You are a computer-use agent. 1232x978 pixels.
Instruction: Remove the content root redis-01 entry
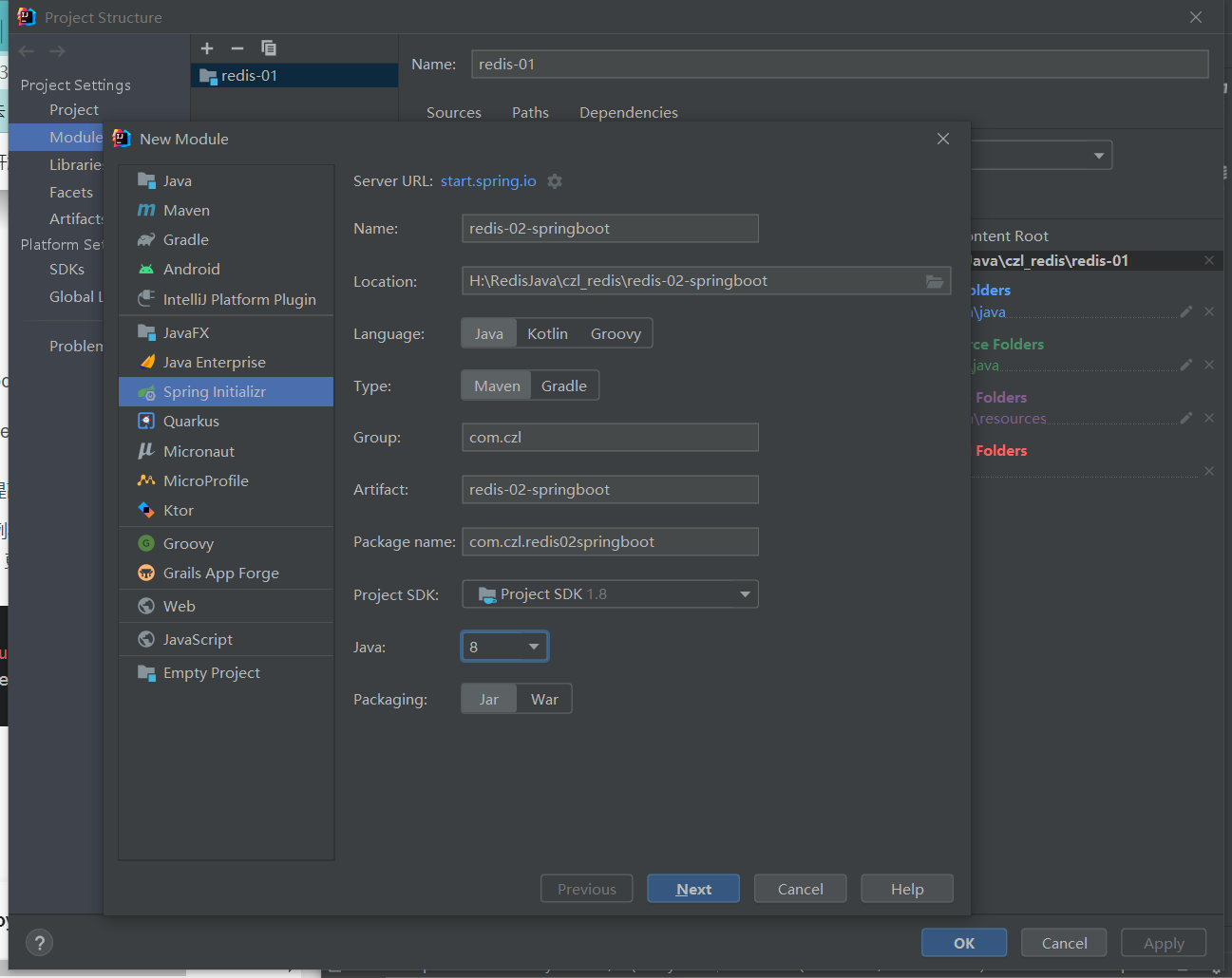pos(1209,260)
